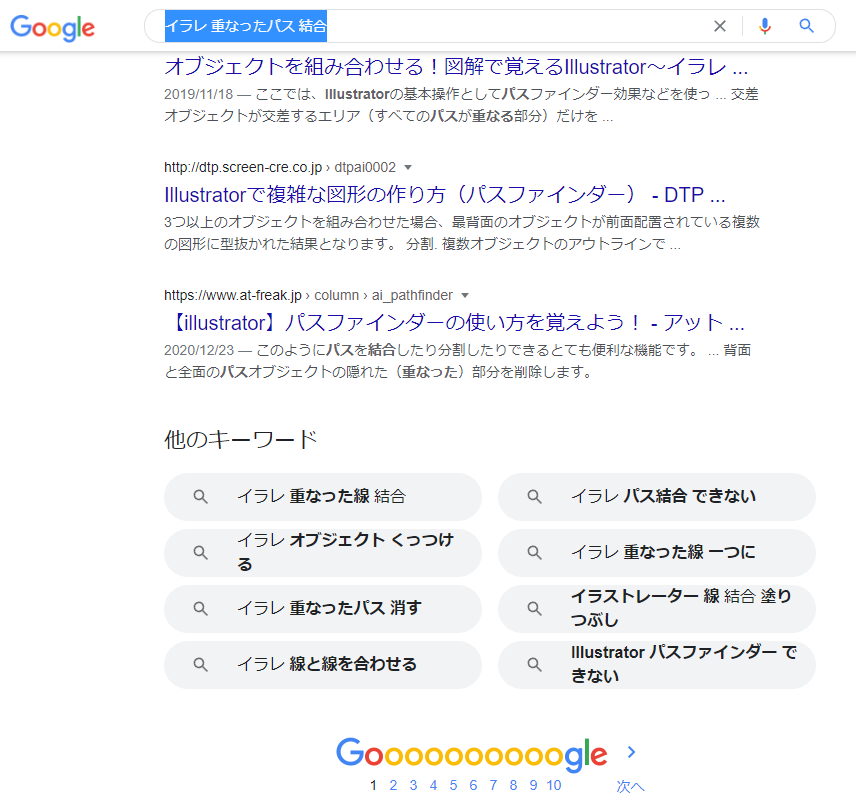The height and width of the screenshot is (811, 856).
Task: Click the Google logo in the header
Action: tap(52, 27)
